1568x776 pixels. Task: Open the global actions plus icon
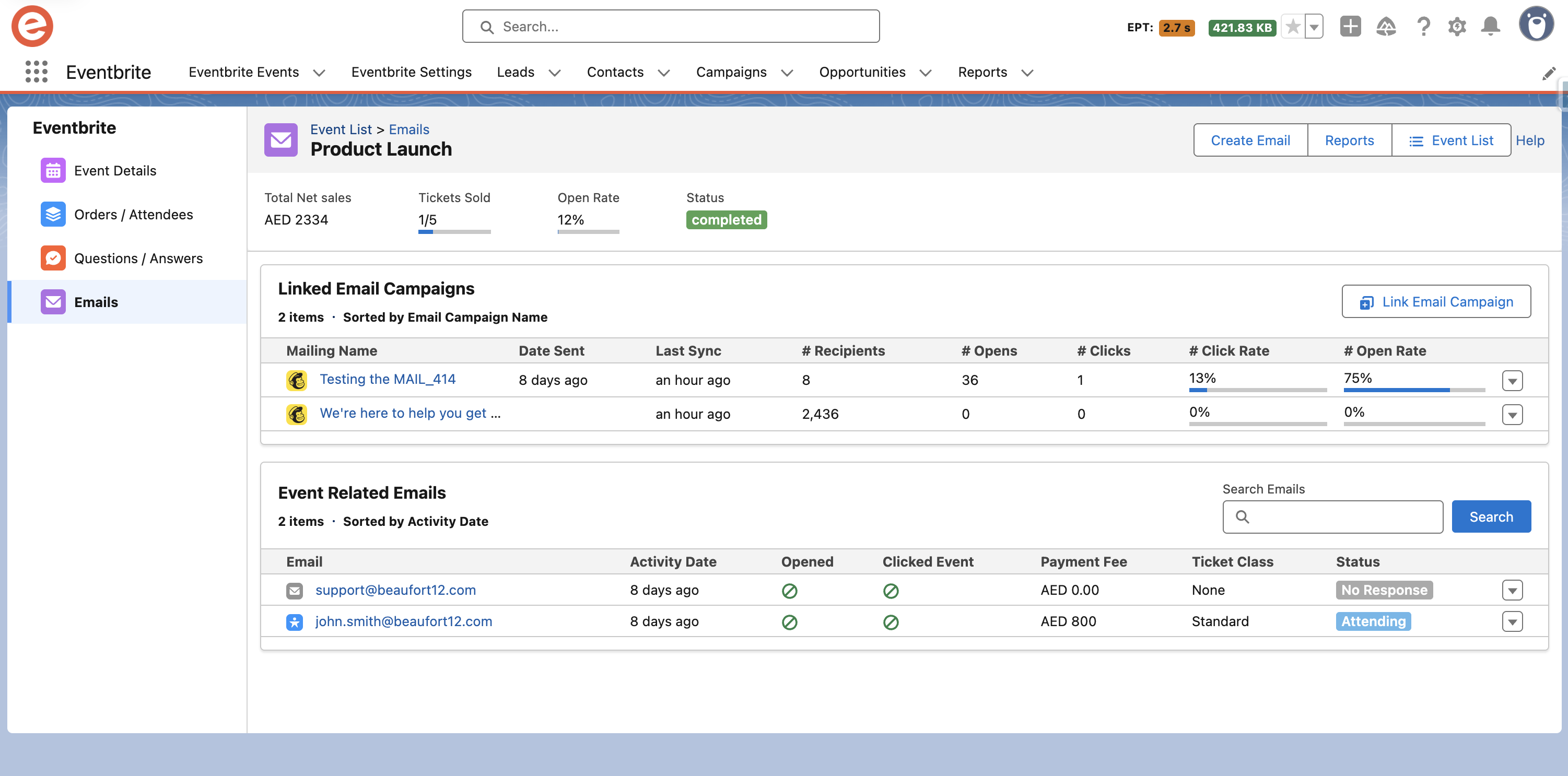click(1350, 26)
